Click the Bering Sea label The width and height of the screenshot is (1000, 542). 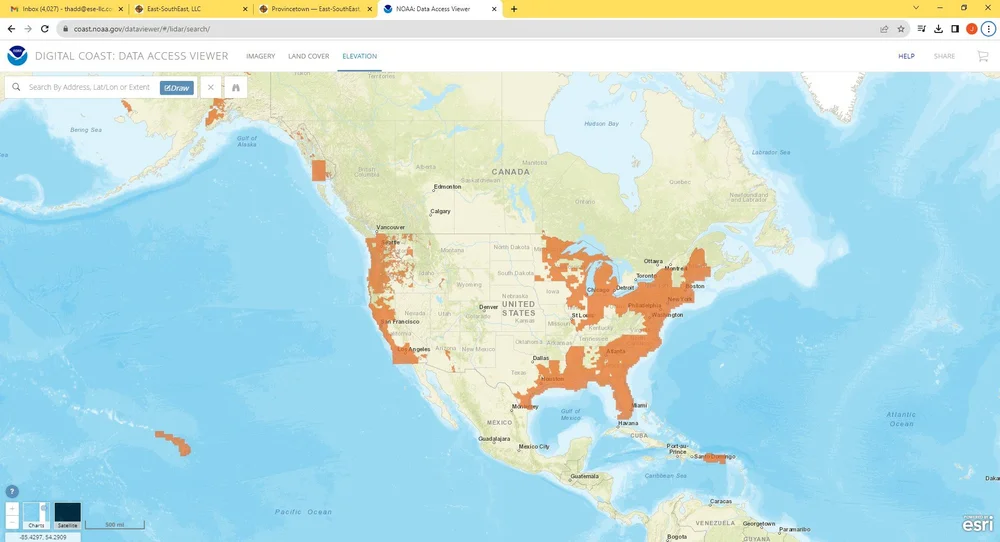tap(85, 129)
